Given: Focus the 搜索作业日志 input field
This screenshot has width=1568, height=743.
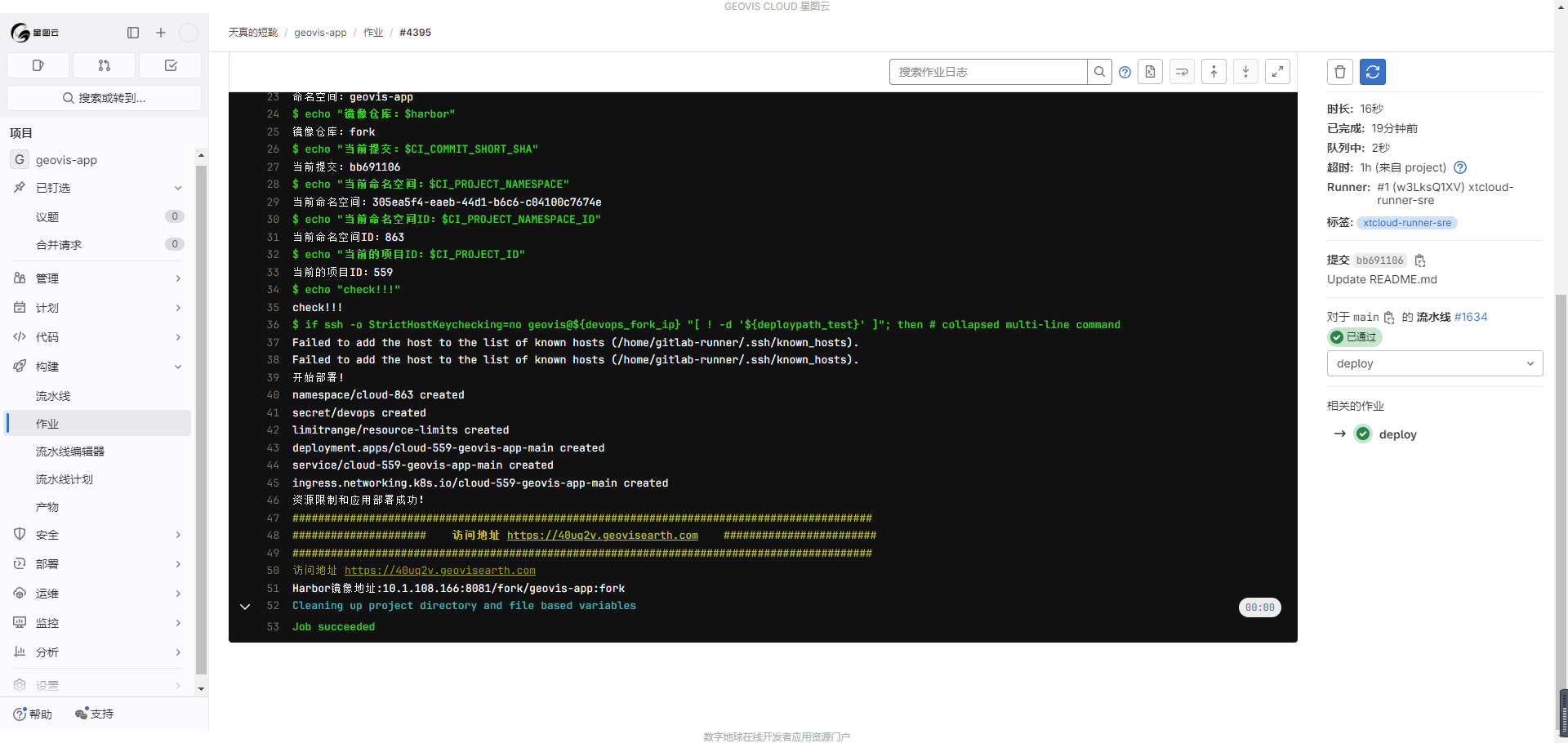Looking at the screenshot, I should tap(988, 72).
